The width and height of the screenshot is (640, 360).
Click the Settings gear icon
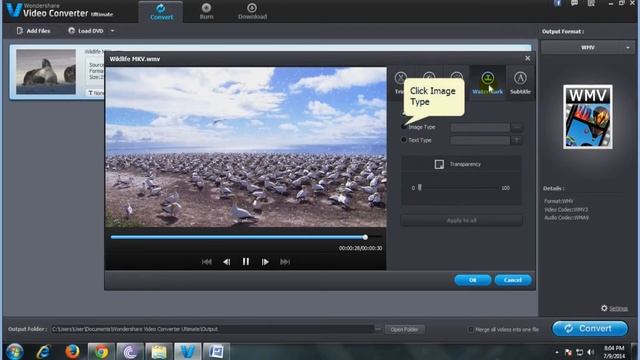click(x=604, y=308)
